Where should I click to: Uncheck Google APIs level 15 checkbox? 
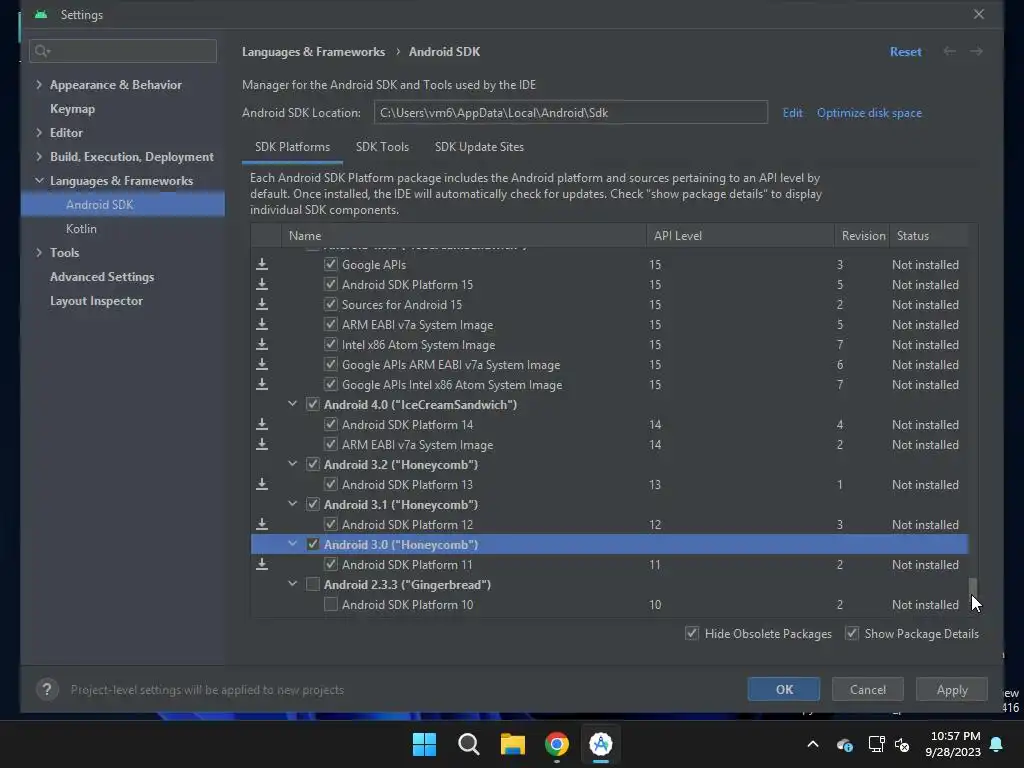[x=330, y=264]
